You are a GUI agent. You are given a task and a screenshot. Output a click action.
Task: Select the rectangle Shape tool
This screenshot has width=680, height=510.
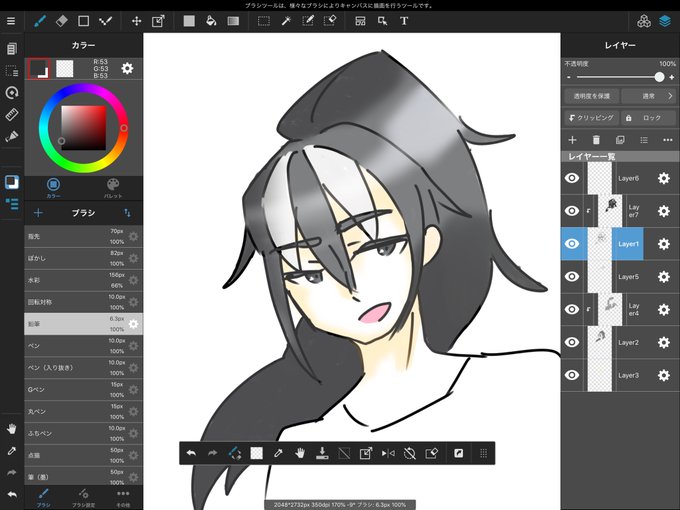tap(83, 21)
